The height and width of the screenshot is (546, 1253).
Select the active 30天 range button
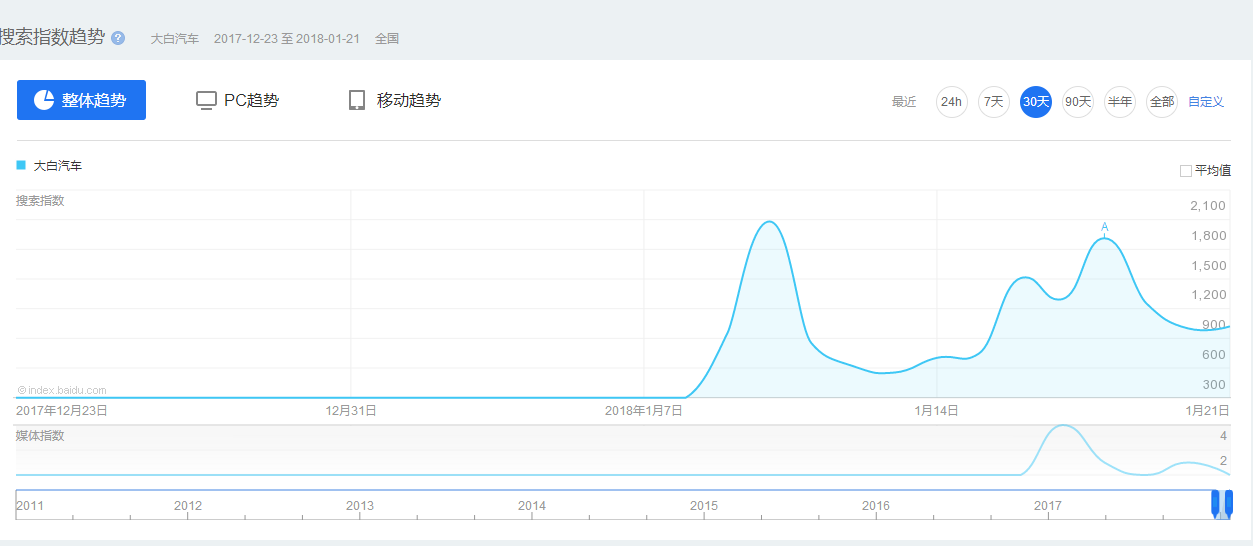click(1035, 102)
